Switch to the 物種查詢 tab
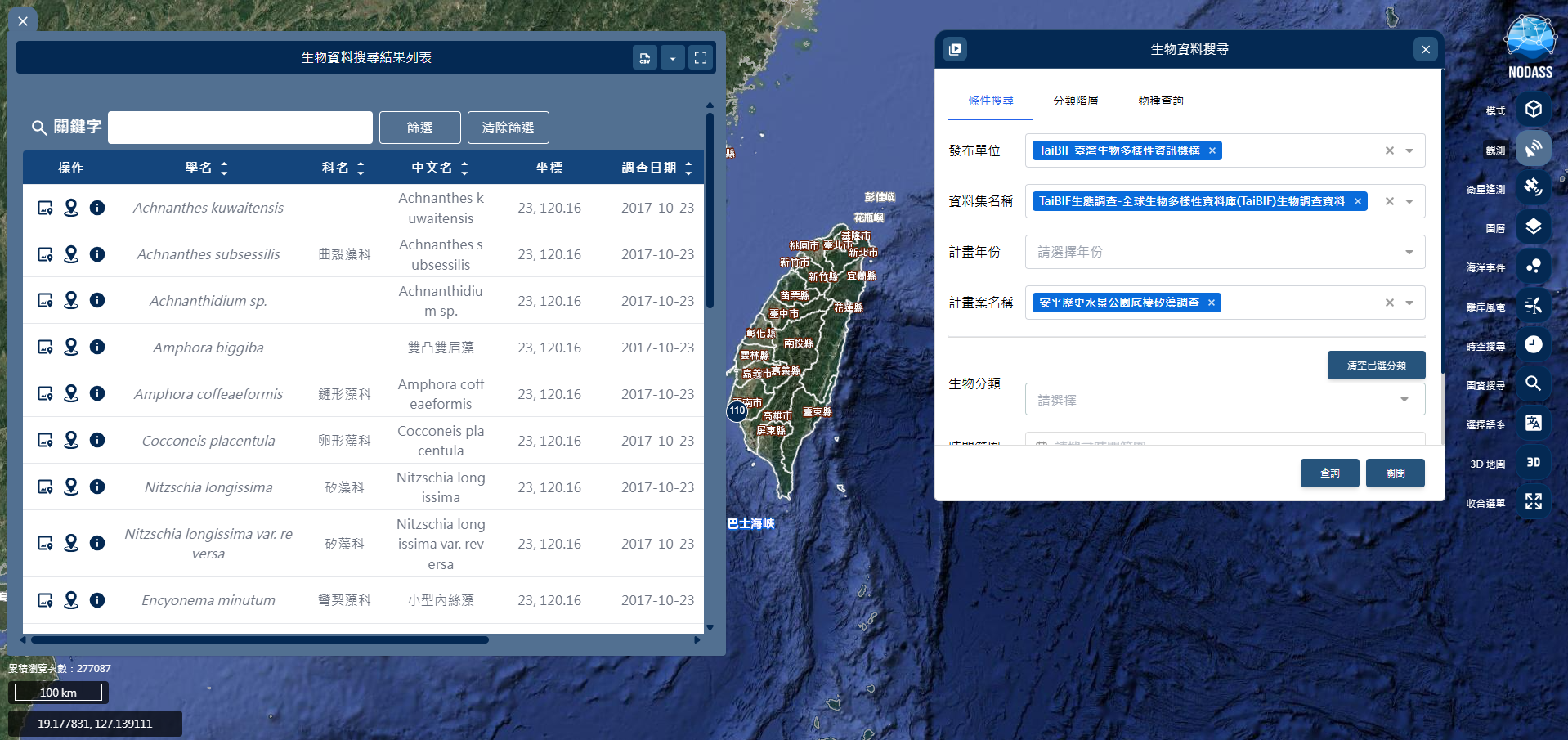Viewport: 1568px width, 740px height. (1162, 100)
